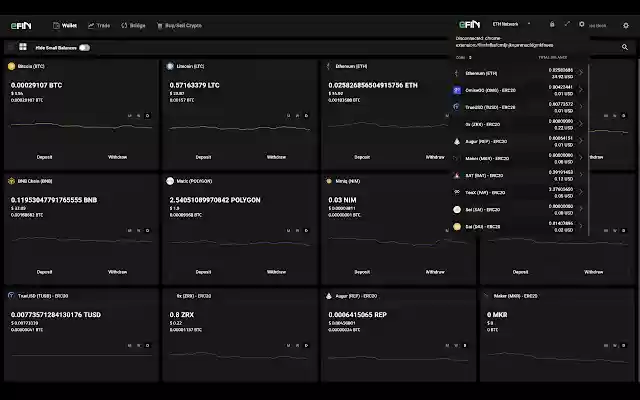The height and width of the screenshot is (400, 640).
Task: Open the wallet search magnifier
Action: click(624, 47)
